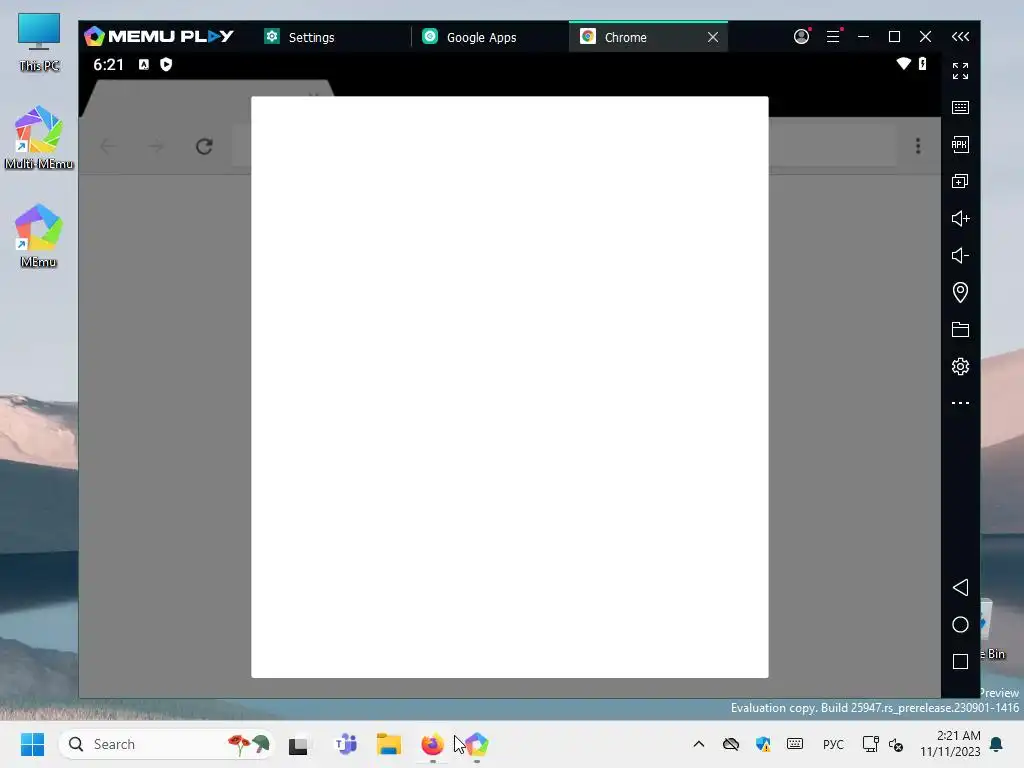This screenshot has height=768, width=1024.
Task: Click the shield icon in Android status bar
Action: (166, 64)
